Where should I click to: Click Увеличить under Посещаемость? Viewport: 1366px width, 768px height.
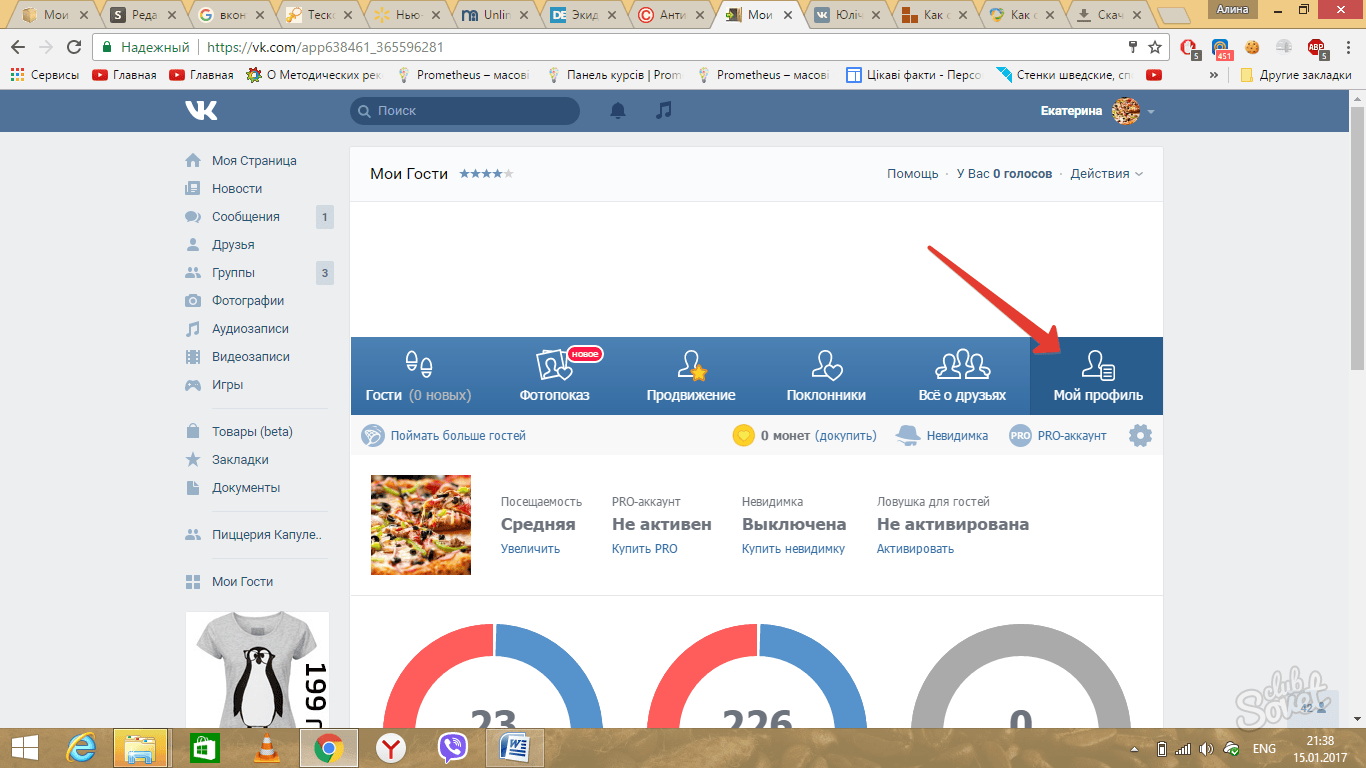pos(530,549)
